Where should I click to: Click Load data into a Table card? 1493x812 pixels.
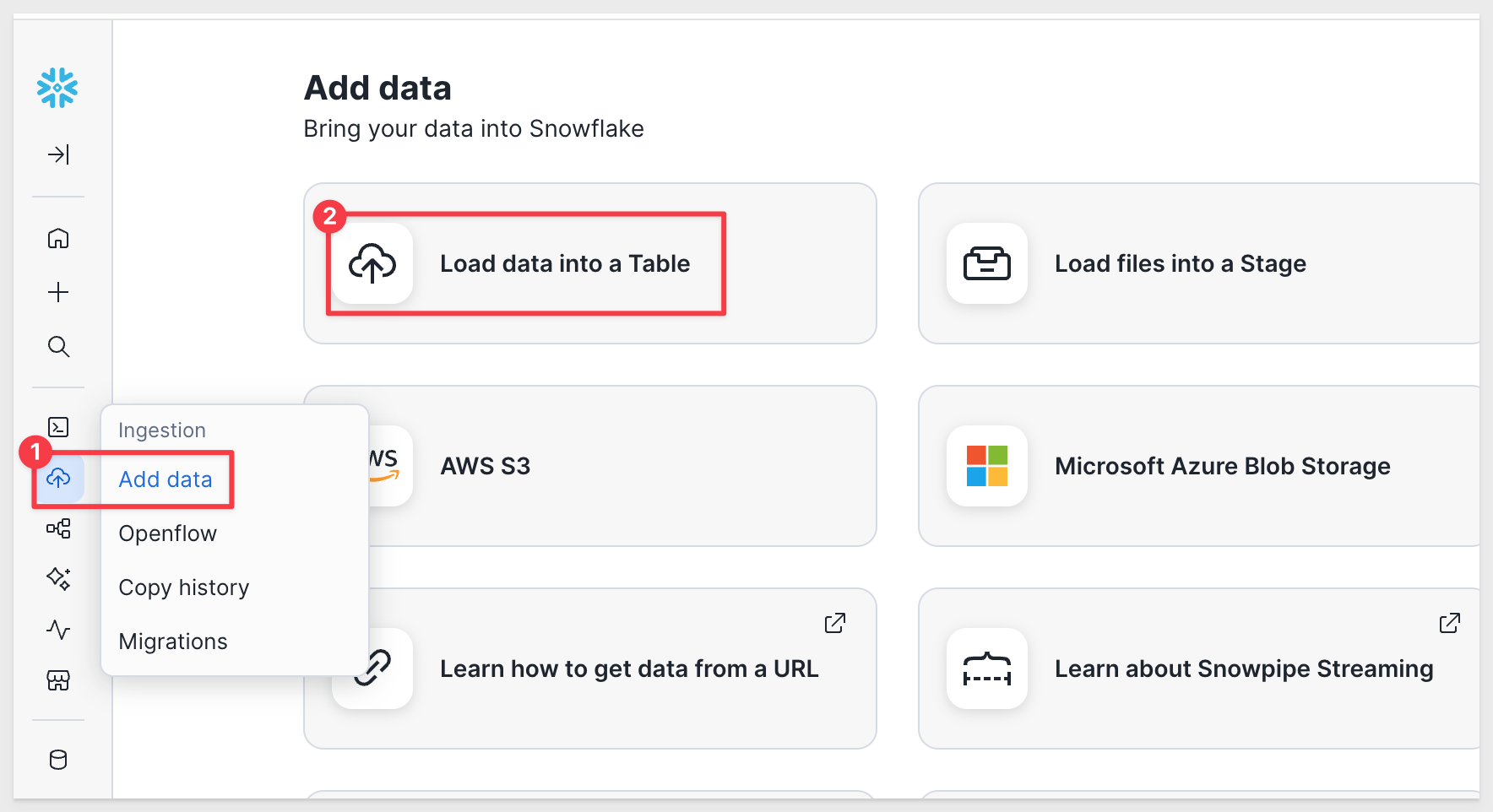(x=564, y=263)
